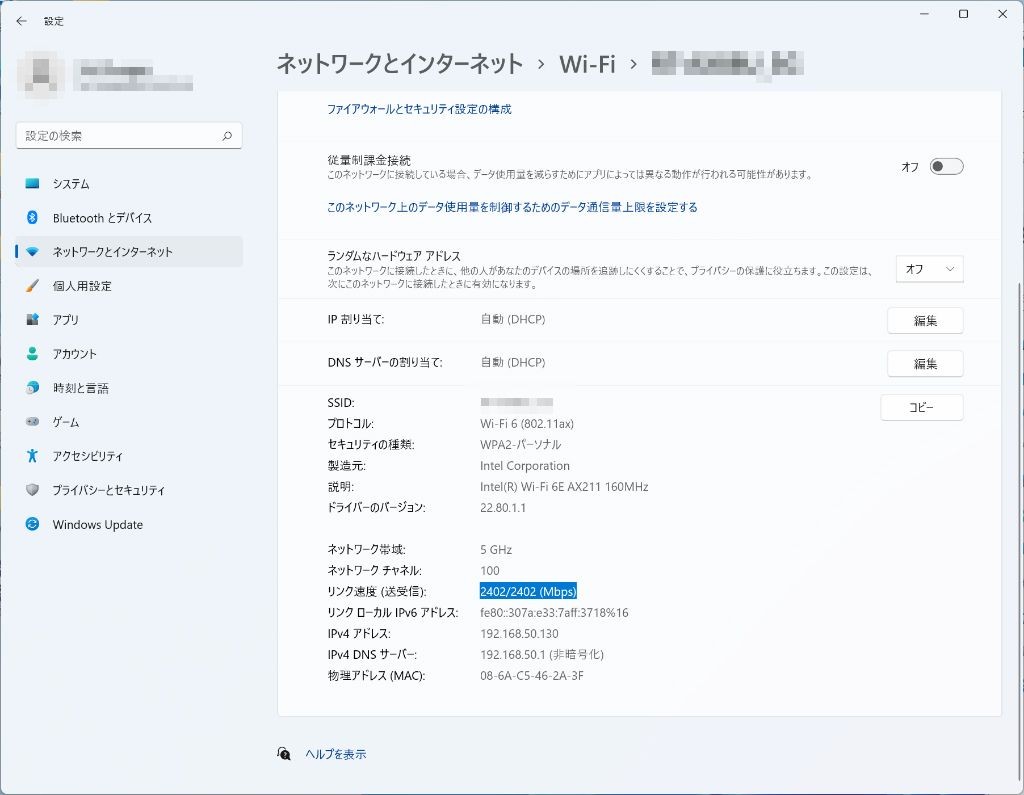Click the search magnifier icon in 設定の検索
This screenshot has width=1024, height=795.
tap(227, 136)
